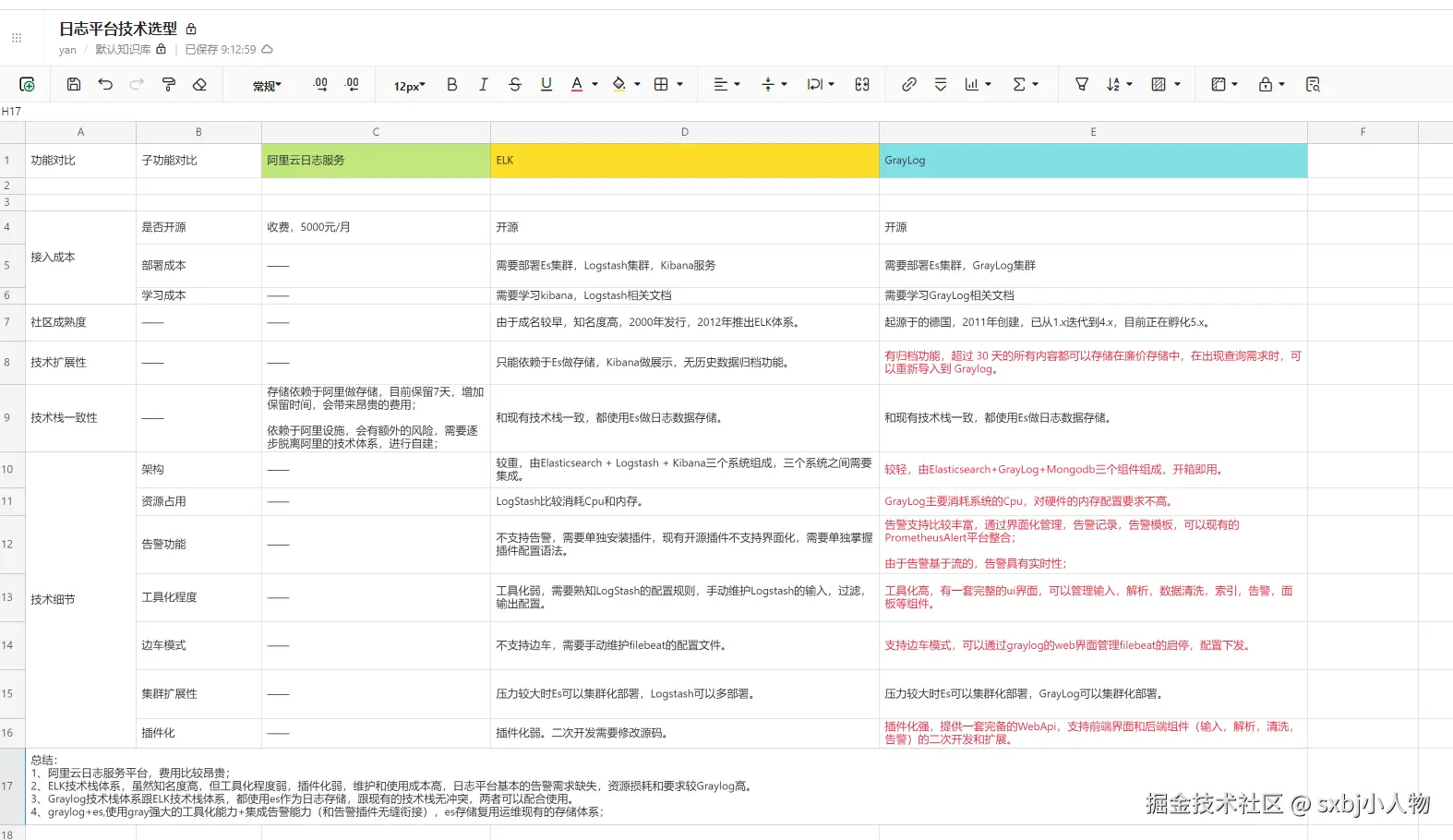Screen dimensions: 1453x840
Task: Select the 集群扩展性 cell
Action: point(198,694)
